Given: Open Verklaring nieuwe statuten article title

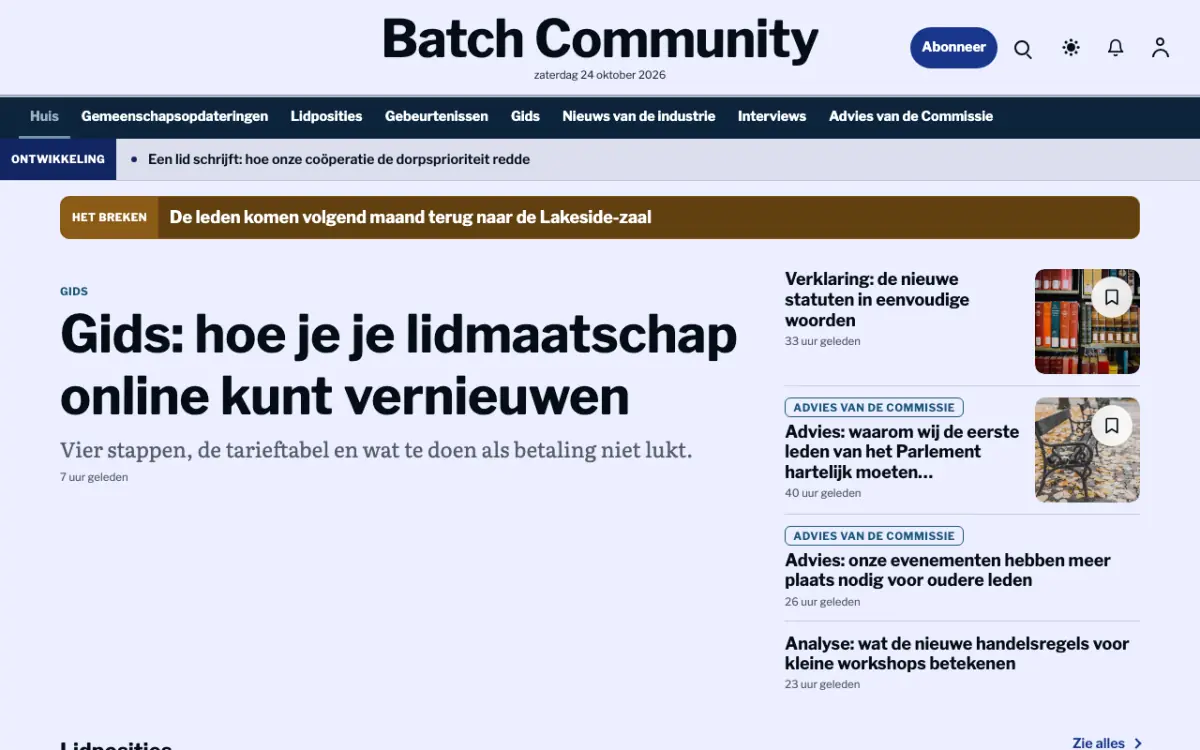Looking at the screenshot, I should click(x=877, y=299).
